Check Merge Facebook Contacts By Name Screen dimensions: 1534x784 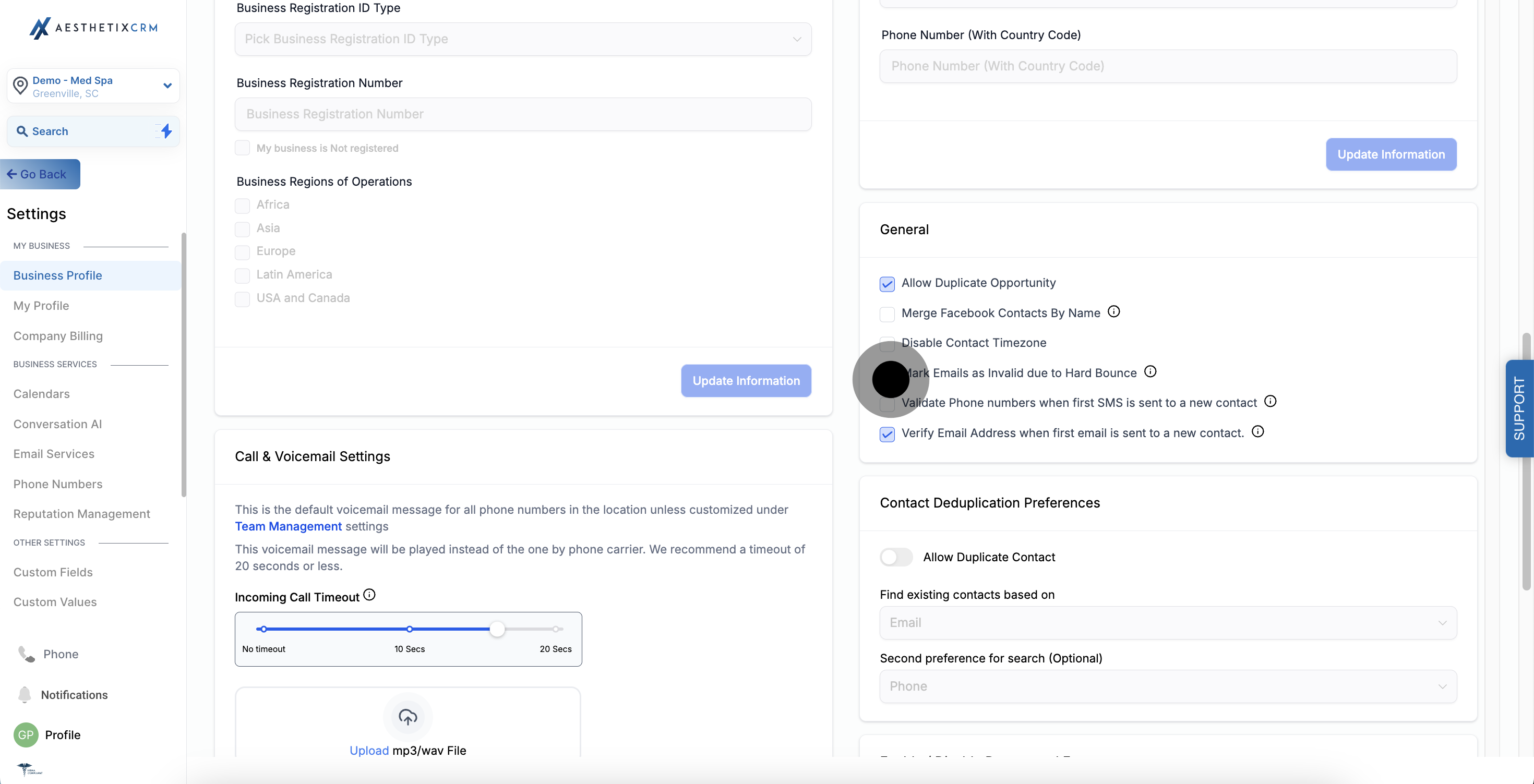[886, 313]
